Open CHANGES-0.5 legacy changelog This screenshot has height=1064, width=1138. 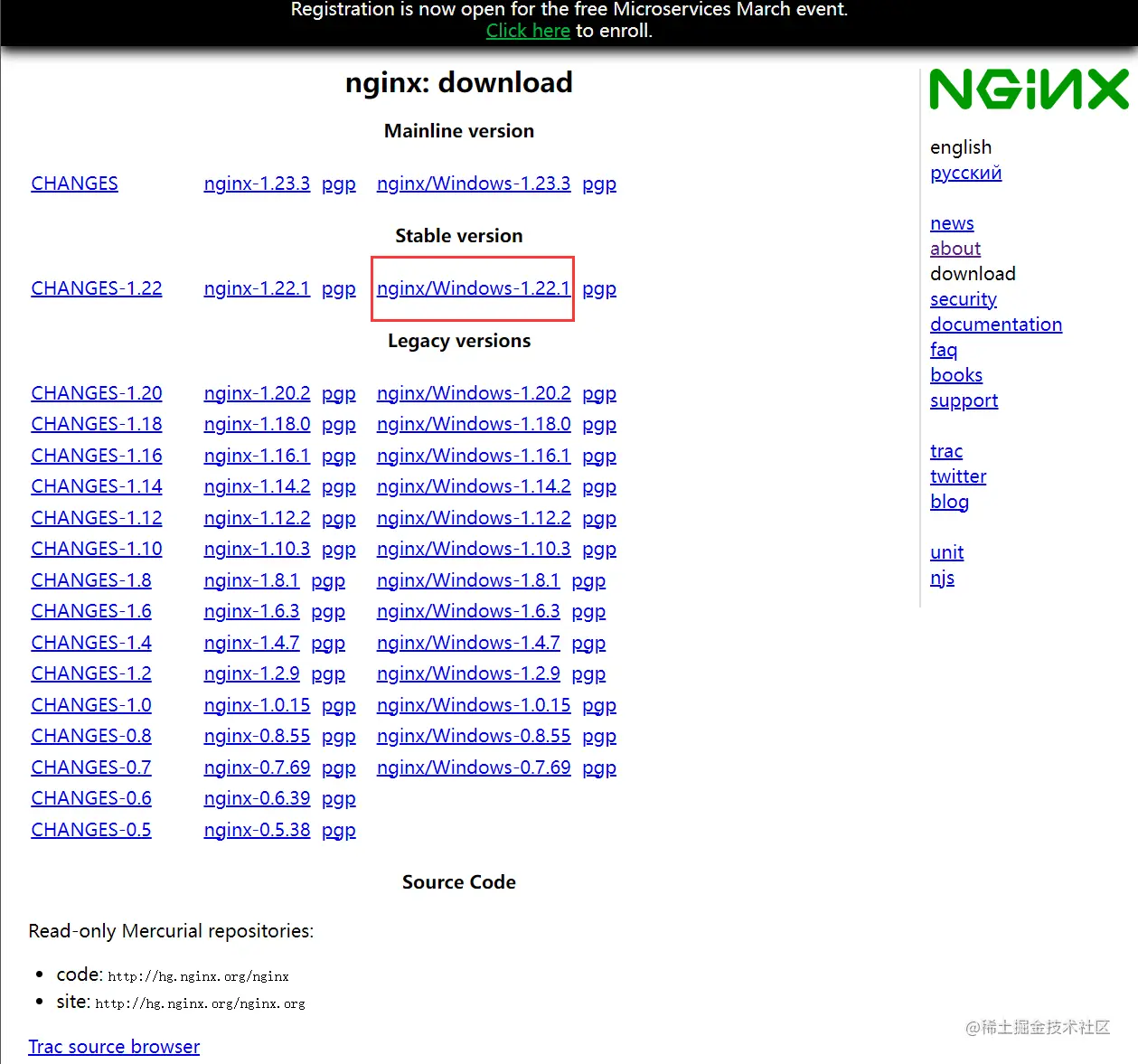(x=90, y=830)
